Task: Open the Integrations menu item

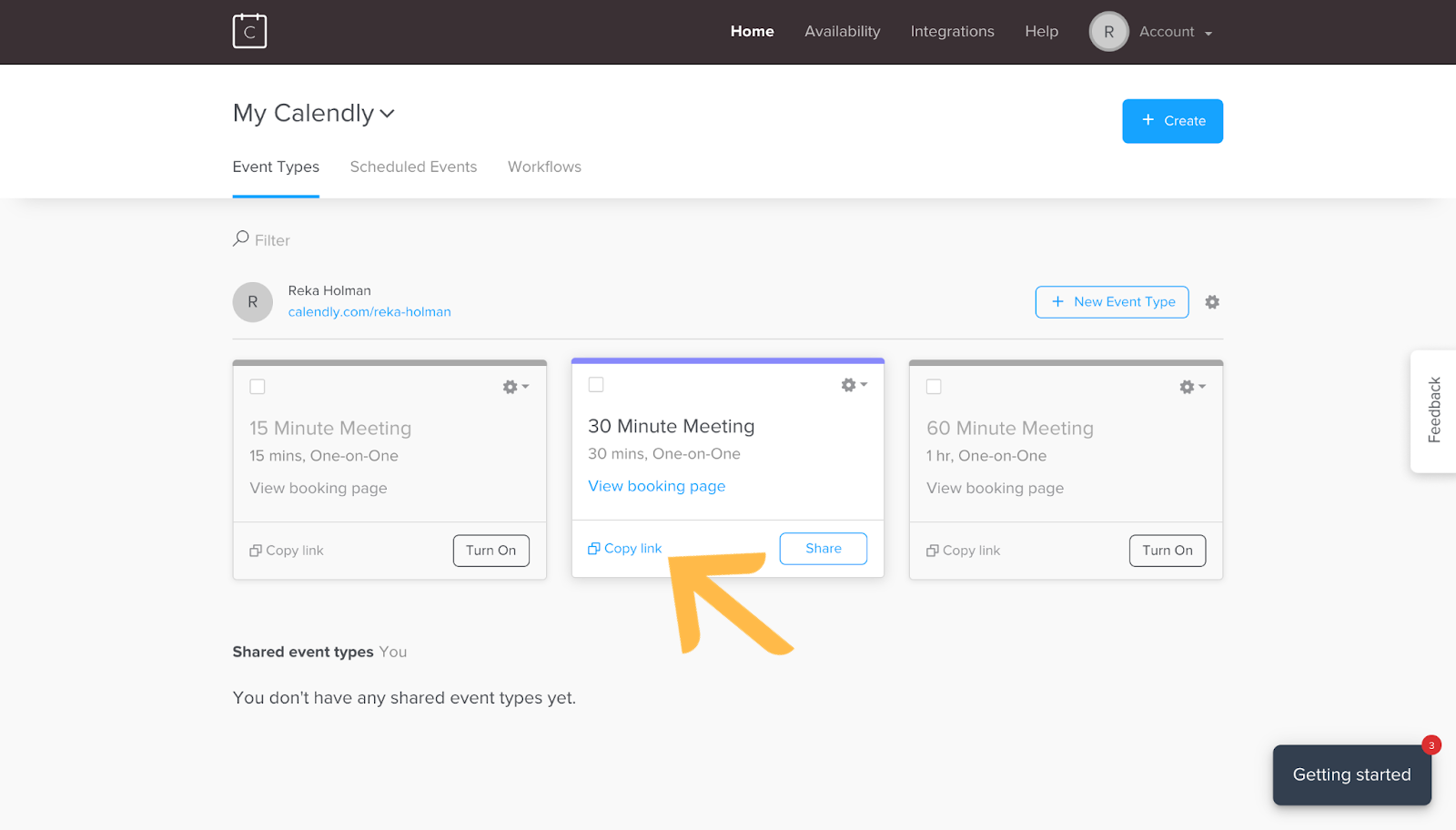Action: click(952, 31)
